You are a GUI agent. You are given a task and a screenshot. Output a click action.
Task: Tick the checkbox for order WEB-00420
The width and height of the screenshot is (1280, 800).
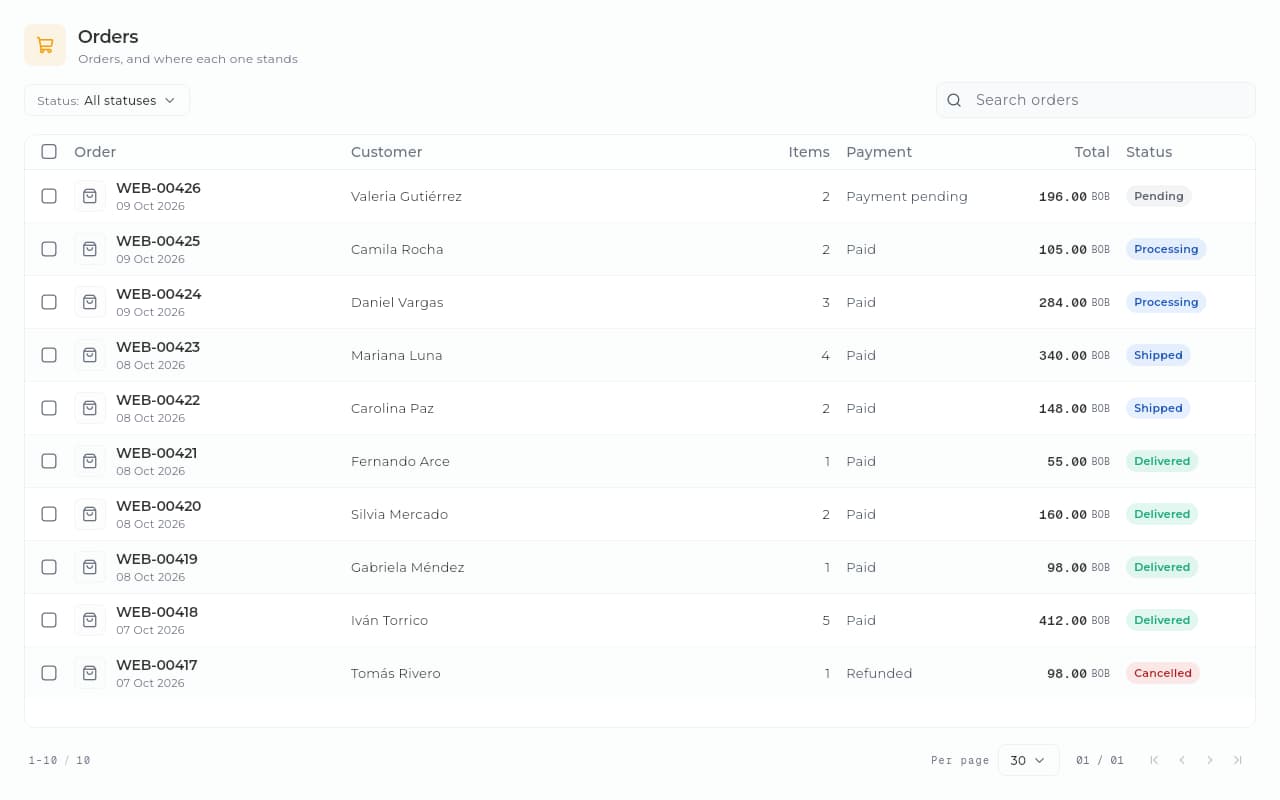49,514
